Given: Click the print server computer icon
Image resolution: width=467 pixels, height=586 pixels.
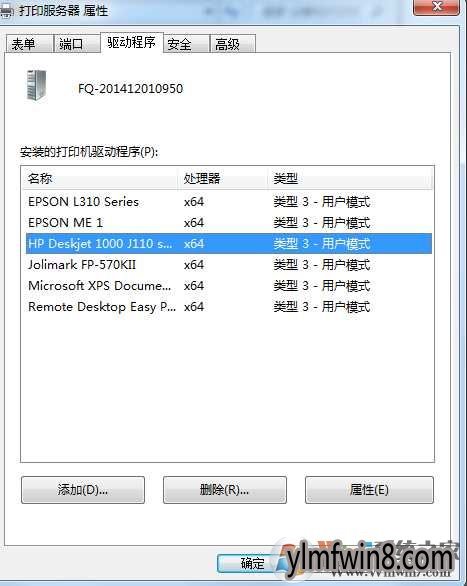Looking at the screenshot, I should pos(37,86).
